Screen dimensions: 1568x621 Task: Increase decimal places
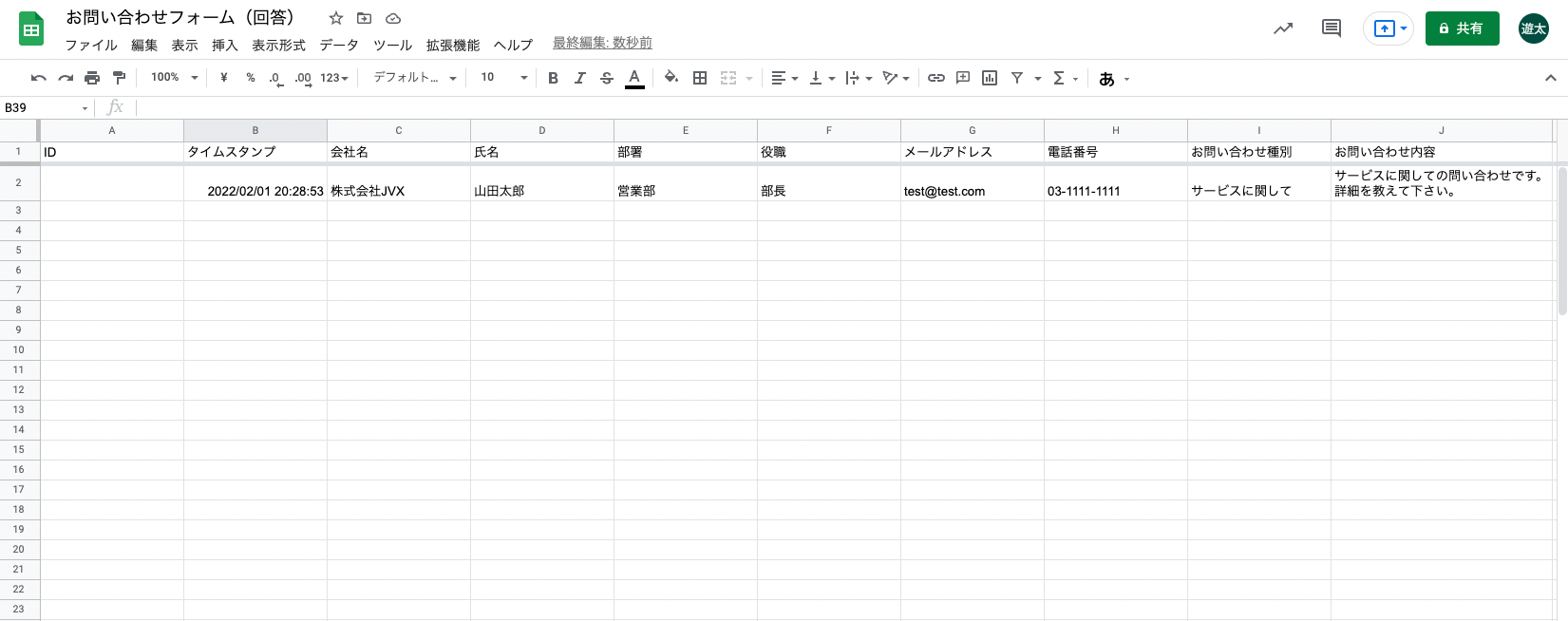303,78
